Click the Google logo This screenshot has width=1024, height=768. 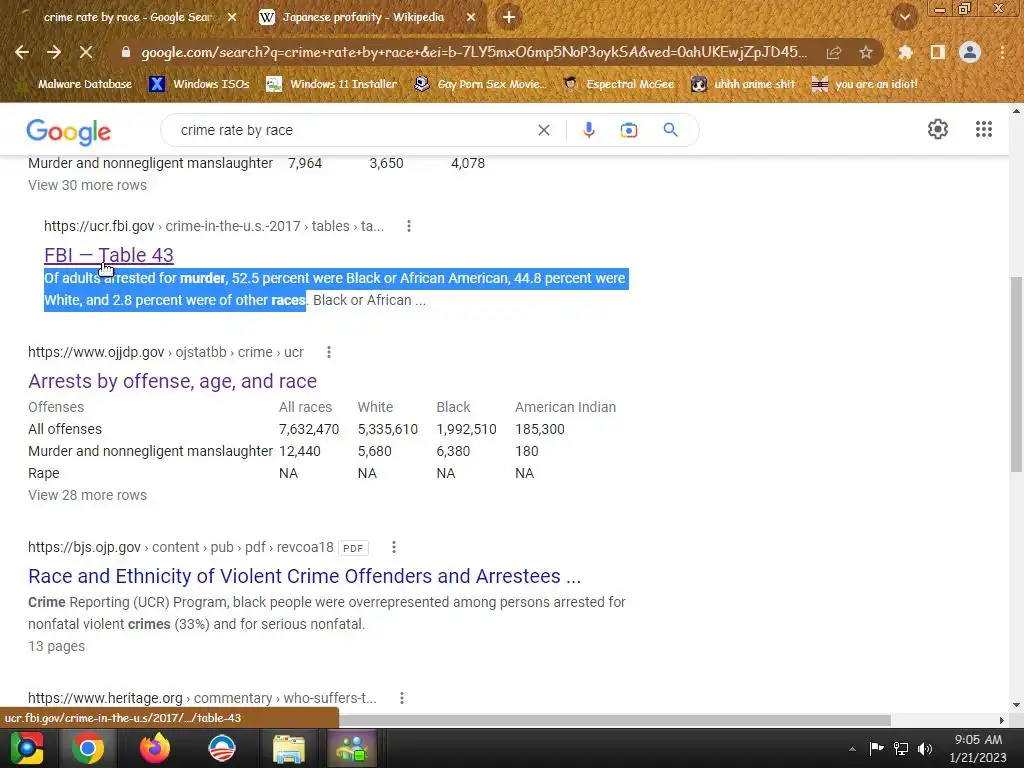69,132
